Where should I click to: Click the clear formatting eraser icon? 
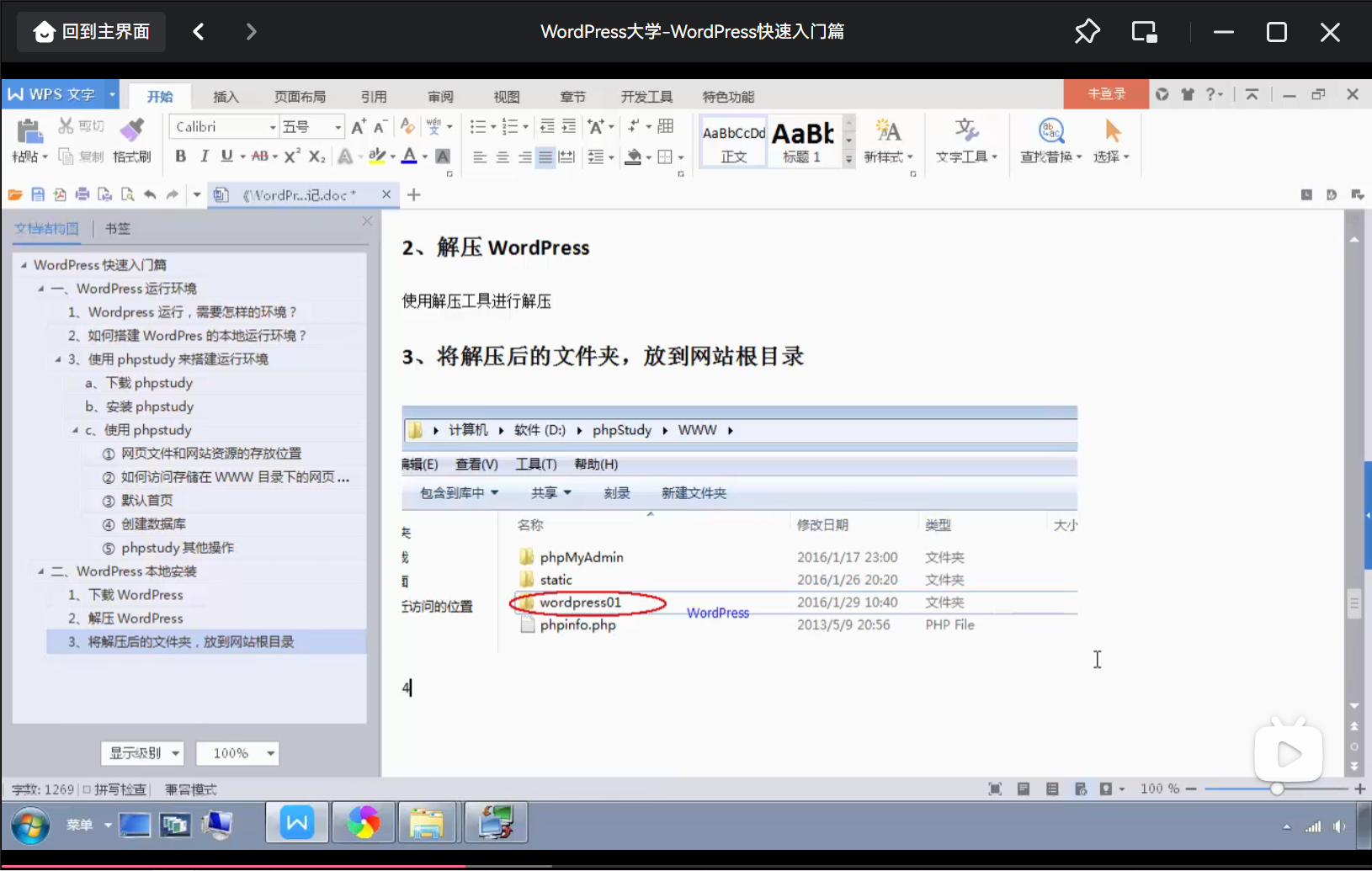pos(407,126)
